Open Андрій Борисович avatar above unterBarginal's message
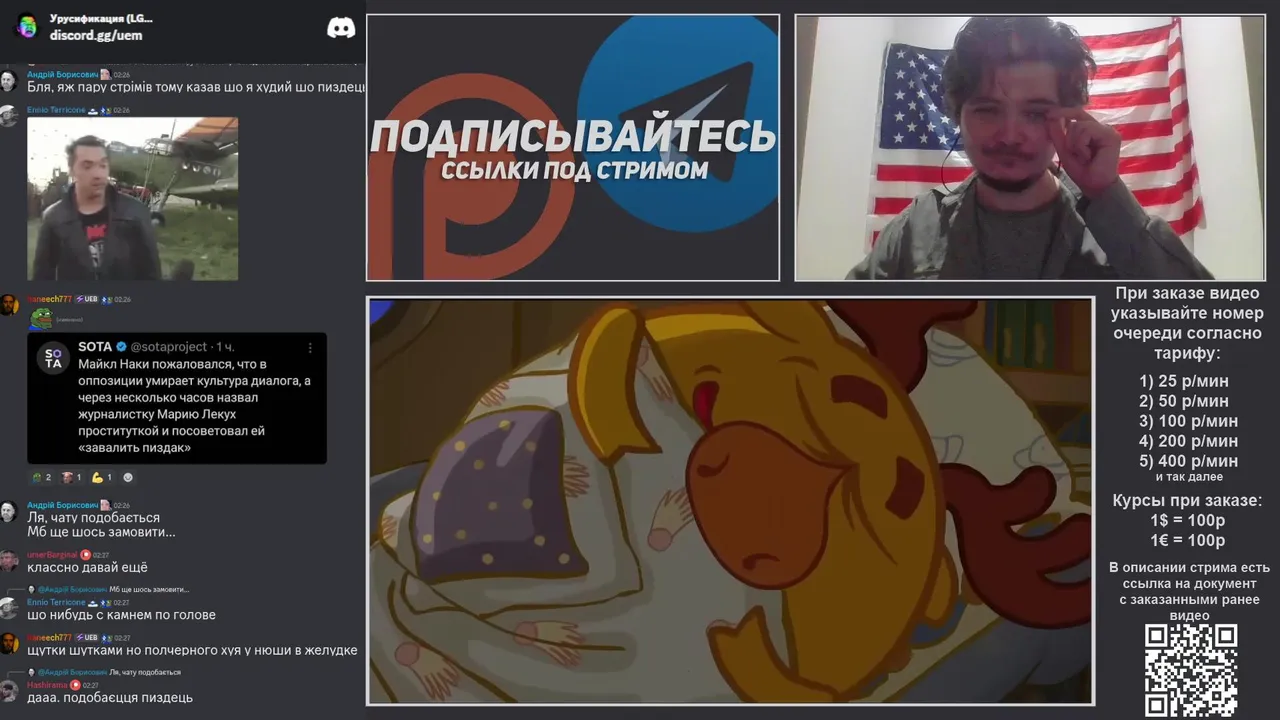Screen dimensions: 1280x720 [9, 512]
